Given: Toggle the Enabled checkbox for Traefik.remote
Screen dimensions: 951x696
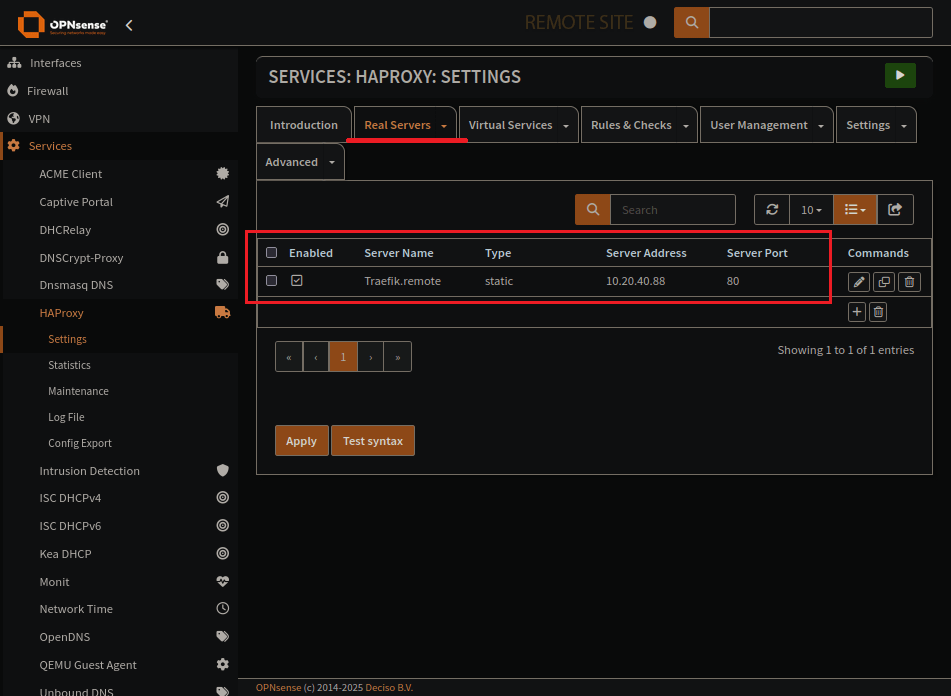Looking at the screenshot, I should 297,280.
